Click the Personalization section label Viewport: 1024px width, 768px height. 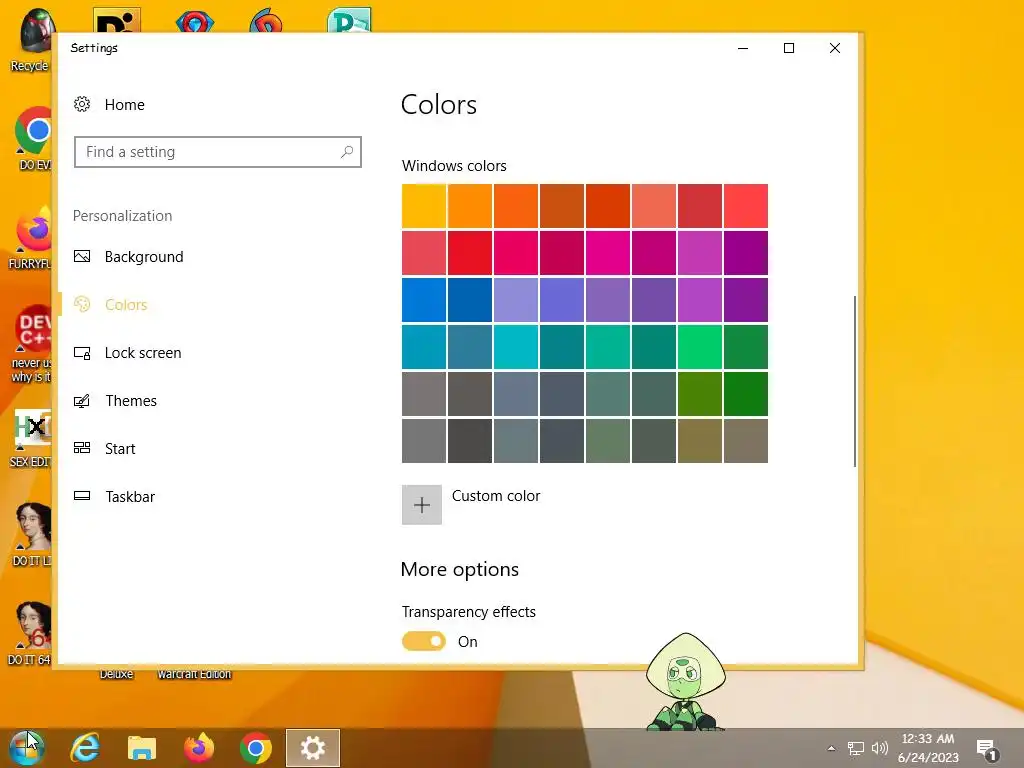tap(122, 216)
